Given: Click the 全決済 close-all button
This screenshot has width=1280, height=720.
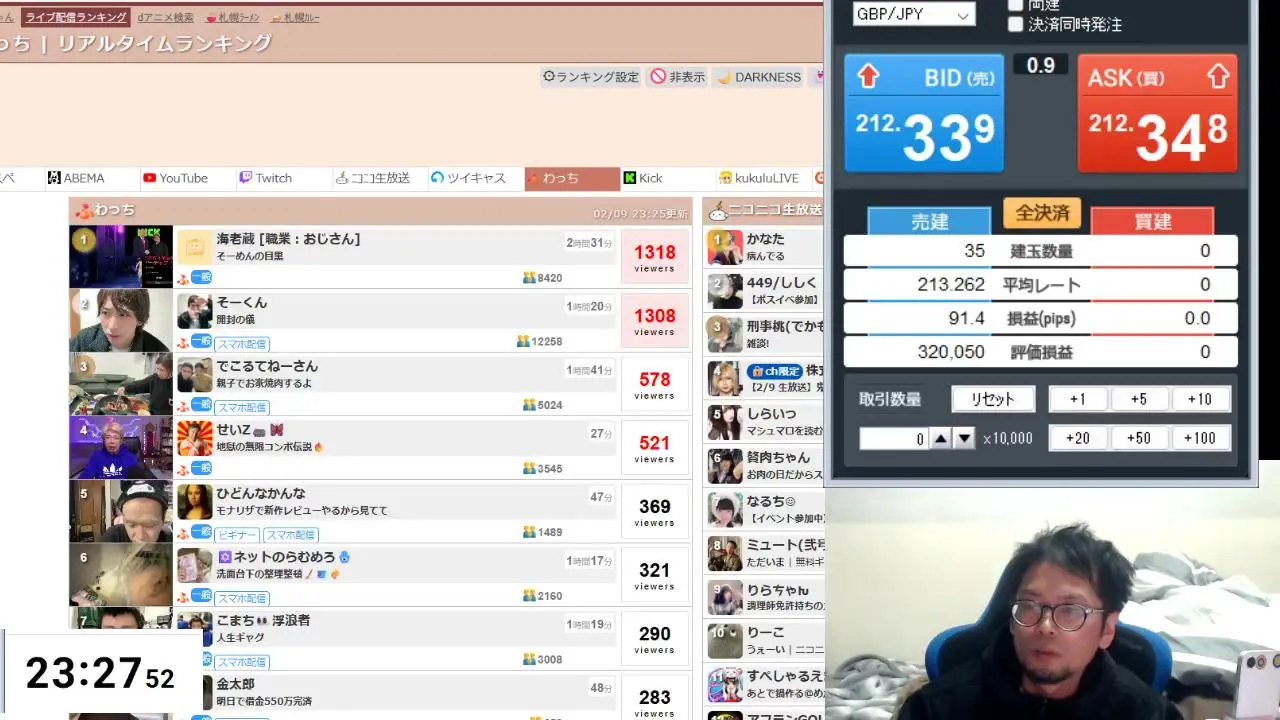Looking at the screenshot, I should (1042, 213).
